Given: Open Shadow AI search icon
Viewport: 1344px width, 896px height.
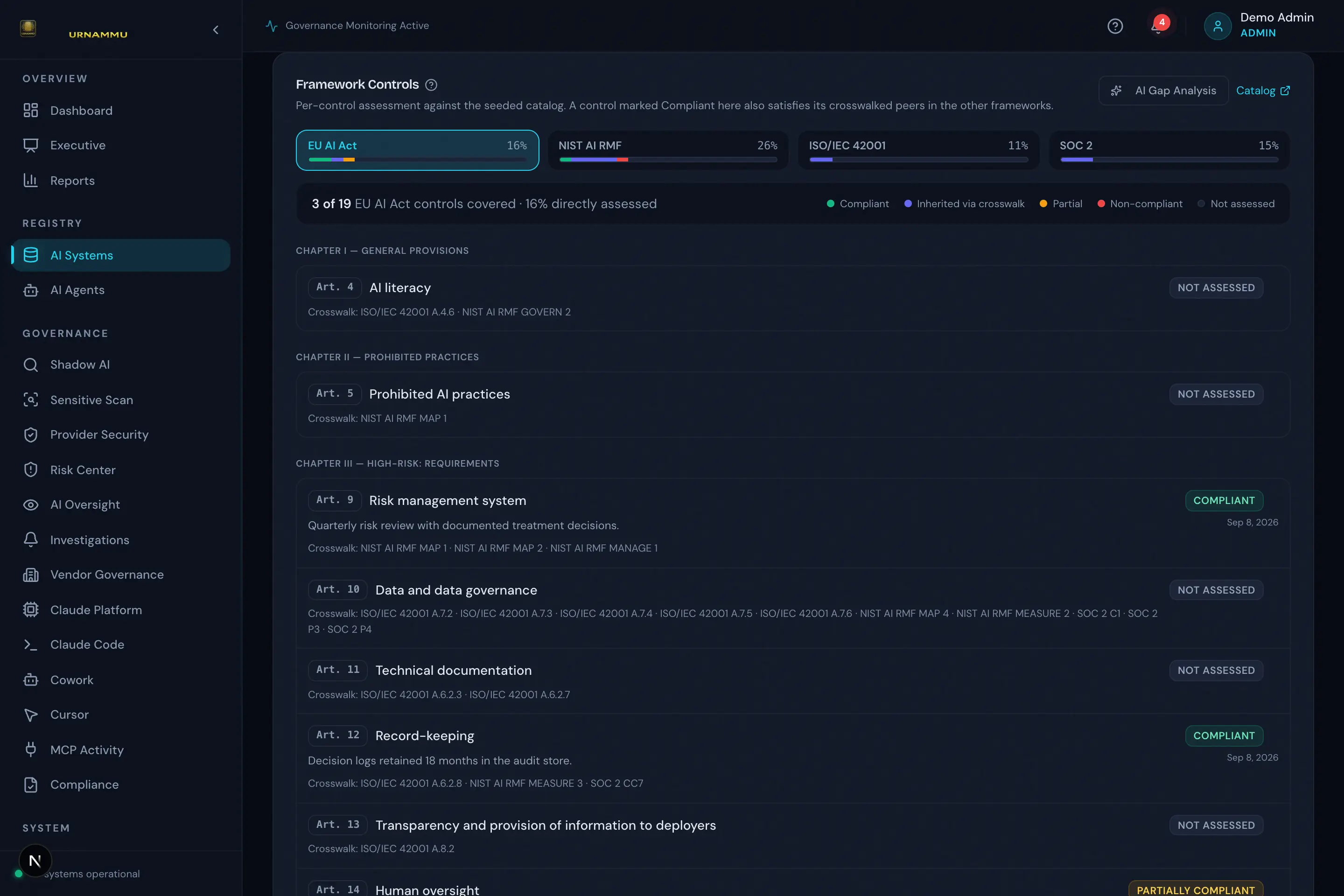Looking at the screenshot, I should pyautogui.click(x=31, y=364).
